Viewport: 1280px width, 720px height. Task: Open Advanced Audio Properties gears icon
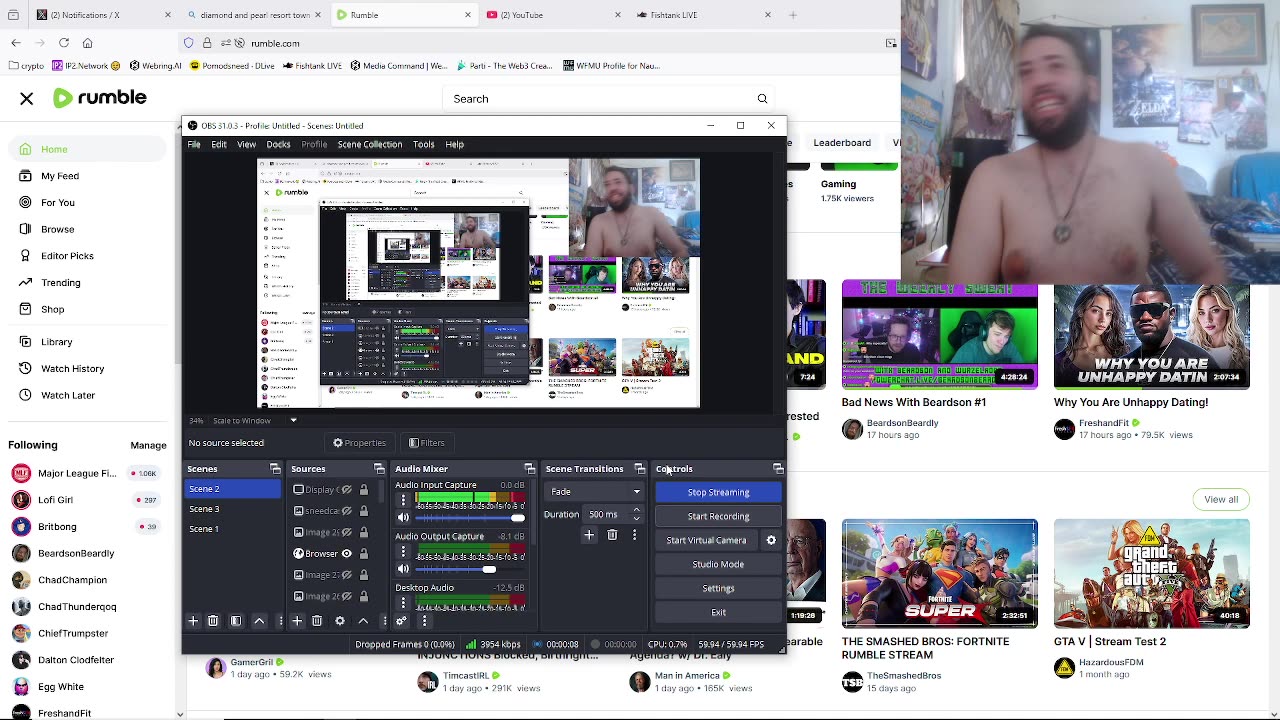[402, 621]
